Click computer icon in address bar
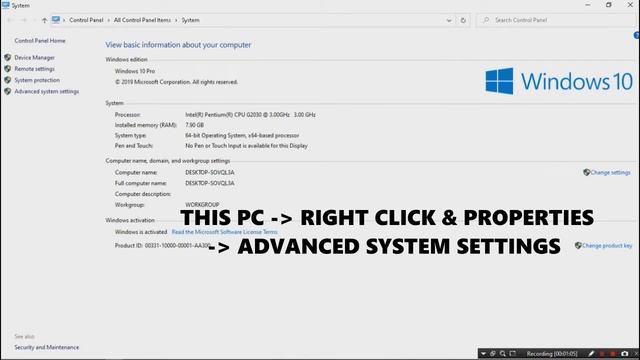The width and height of the screenshot is (640, 360). point(56,20)
